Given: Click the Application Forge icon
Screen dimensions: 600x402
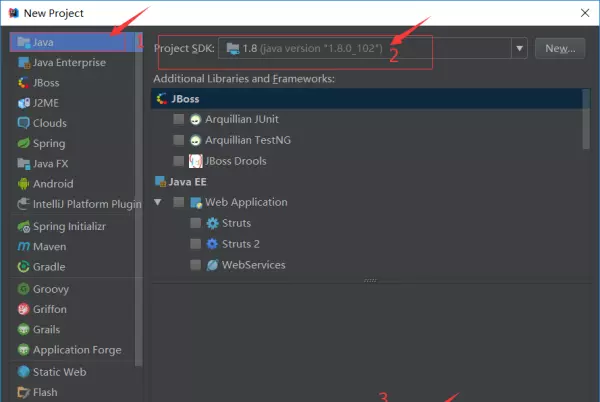Looking at the screenshot, I should 23,350.
